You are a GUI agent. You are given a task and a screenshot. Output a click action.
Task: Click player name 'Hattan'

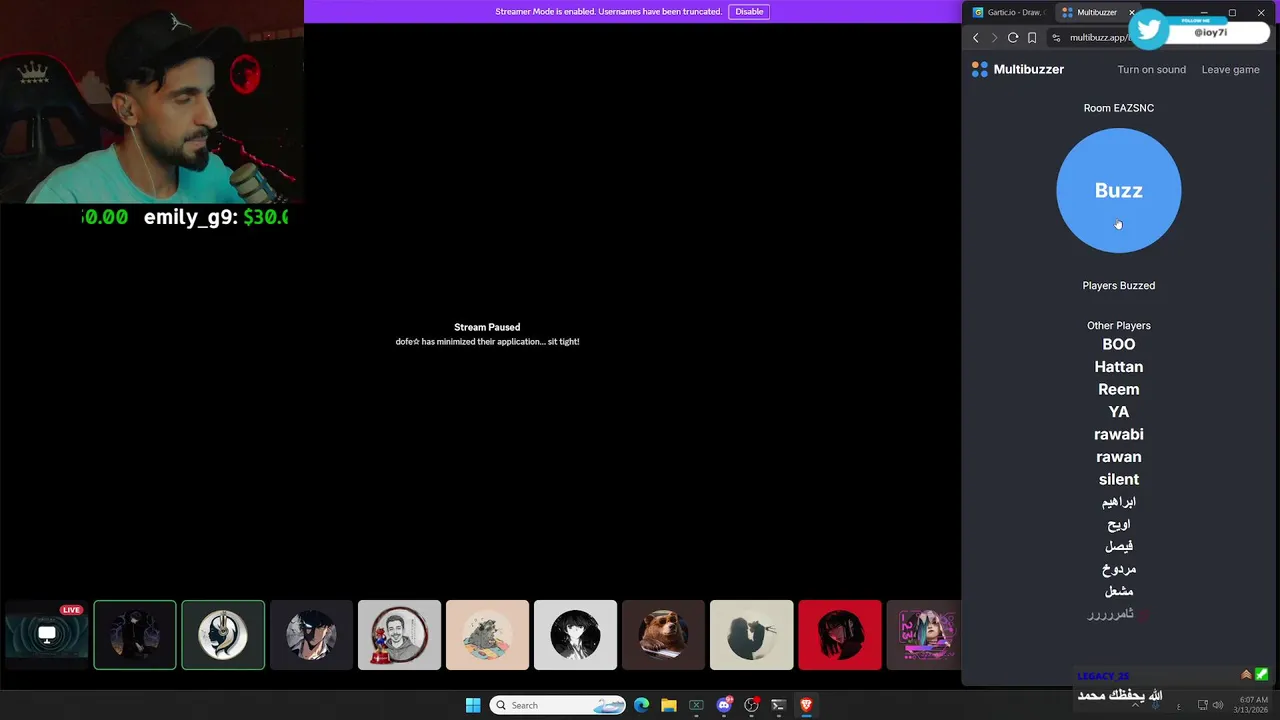pyautogui.click(x=1118, y=367)
